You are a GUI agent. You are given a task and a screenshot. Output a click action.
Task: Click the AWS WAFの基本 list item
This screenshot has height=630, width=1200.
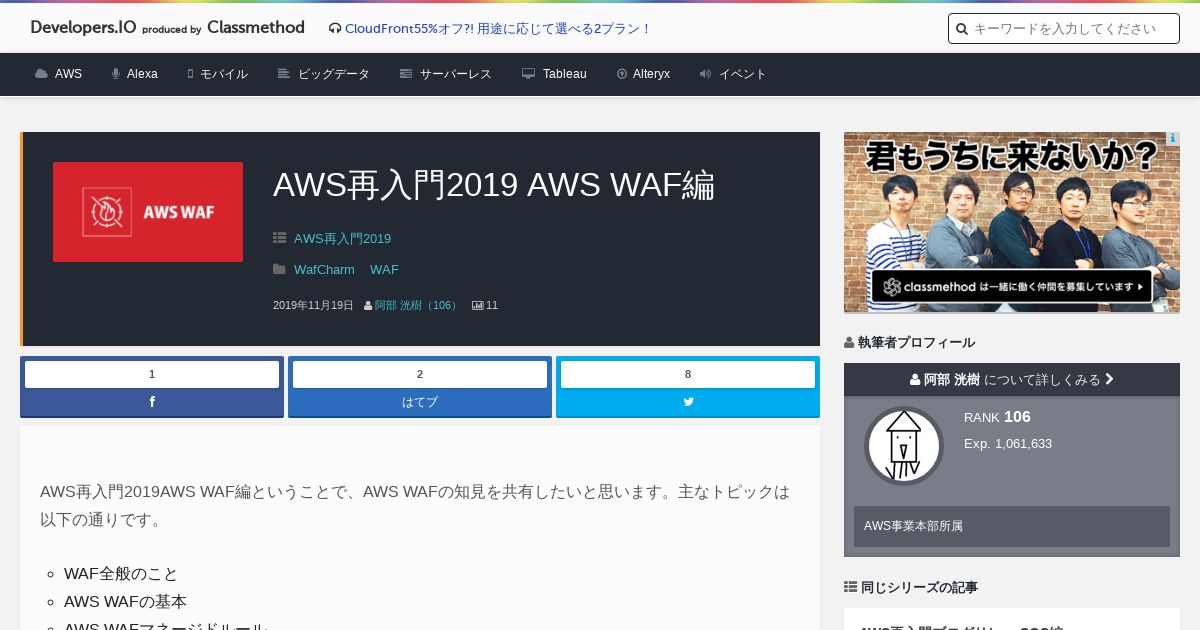click(125, 602)
